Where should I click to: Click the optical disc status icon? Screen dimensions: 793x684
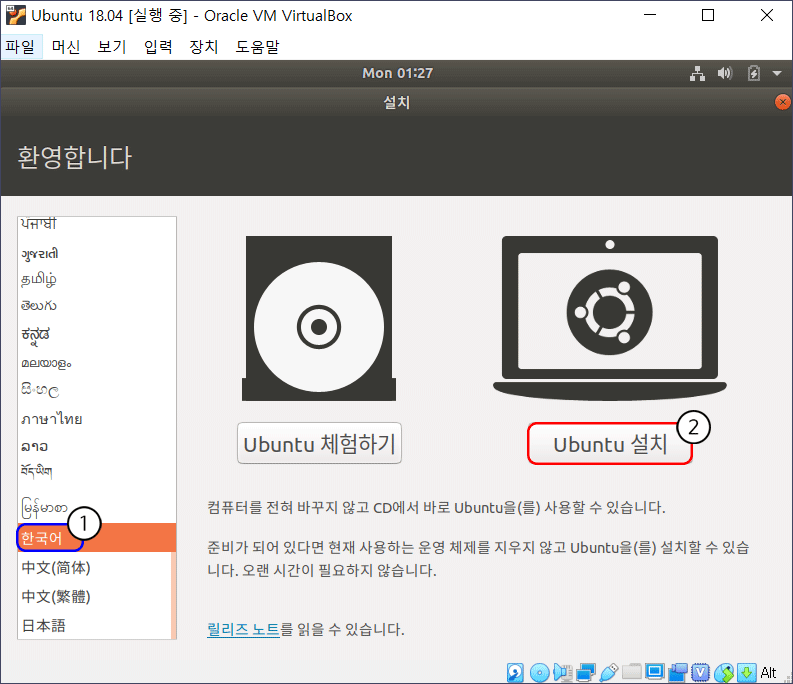pyautogui.click(x=540, y=672)
